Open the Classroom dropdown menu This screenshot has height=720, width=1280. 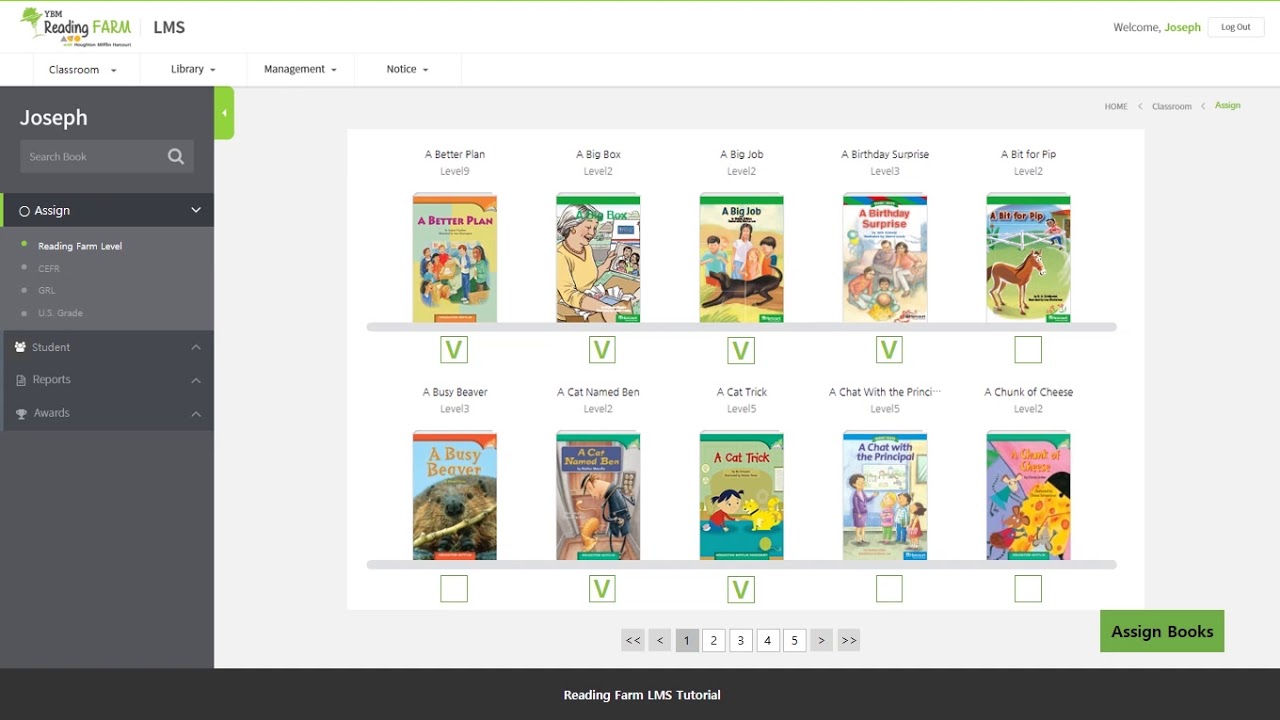[83, 70]
